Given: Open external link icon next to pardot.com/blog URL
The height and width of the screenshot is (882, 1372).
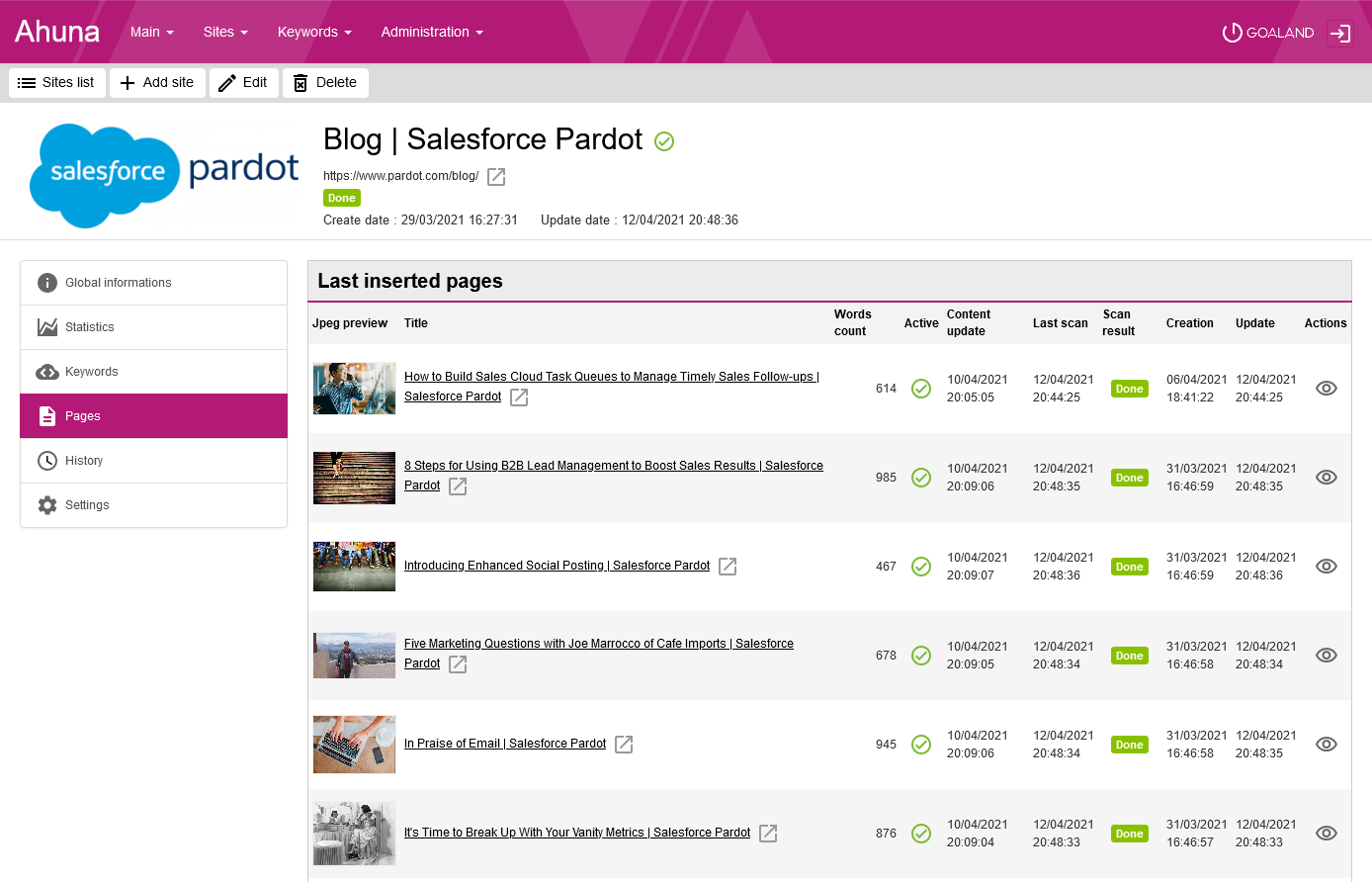Looking at the screenshot, I should 496,177.
